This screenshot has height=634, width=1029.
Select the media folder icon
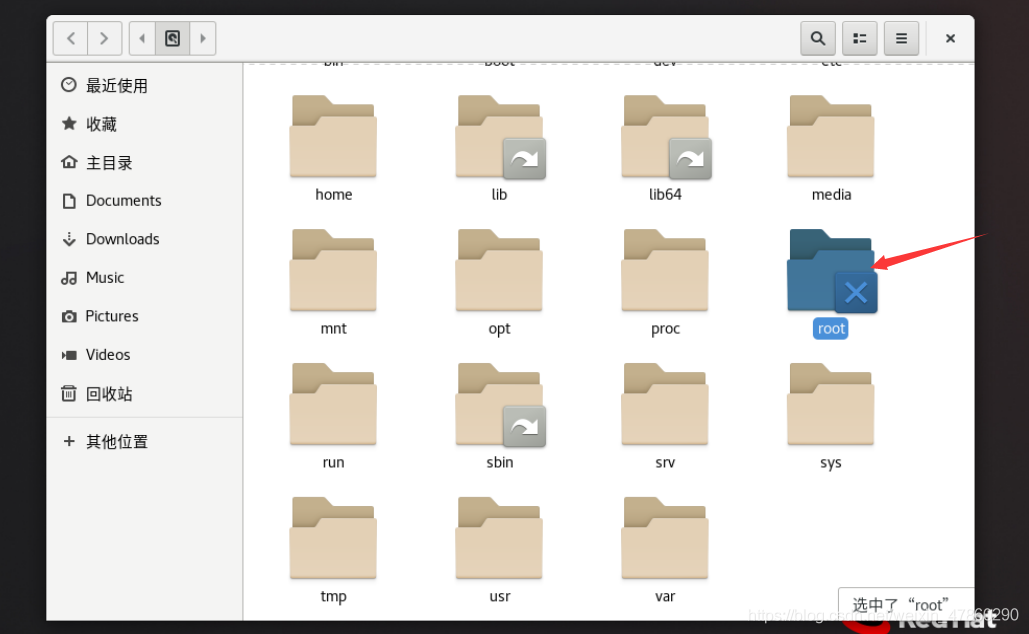[x=831, y=136]
